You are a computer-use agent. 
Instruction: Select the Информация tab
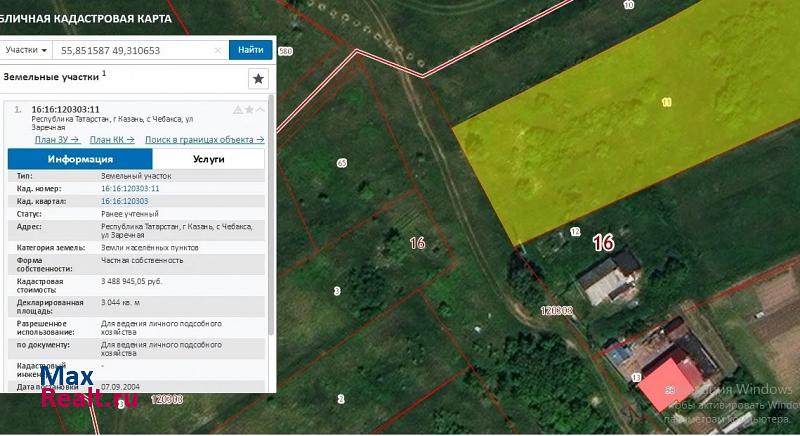point(80,159)
